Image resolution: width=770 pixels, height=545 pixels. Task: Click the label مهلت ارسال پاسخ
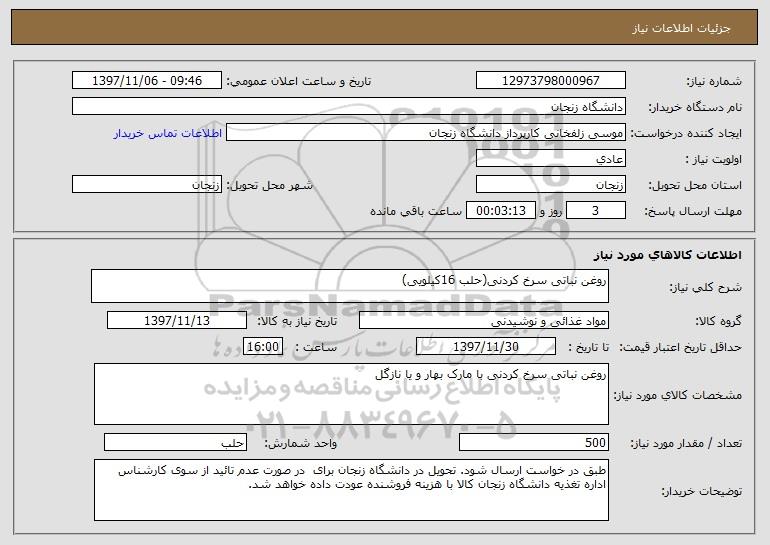[x=693, y=211]
